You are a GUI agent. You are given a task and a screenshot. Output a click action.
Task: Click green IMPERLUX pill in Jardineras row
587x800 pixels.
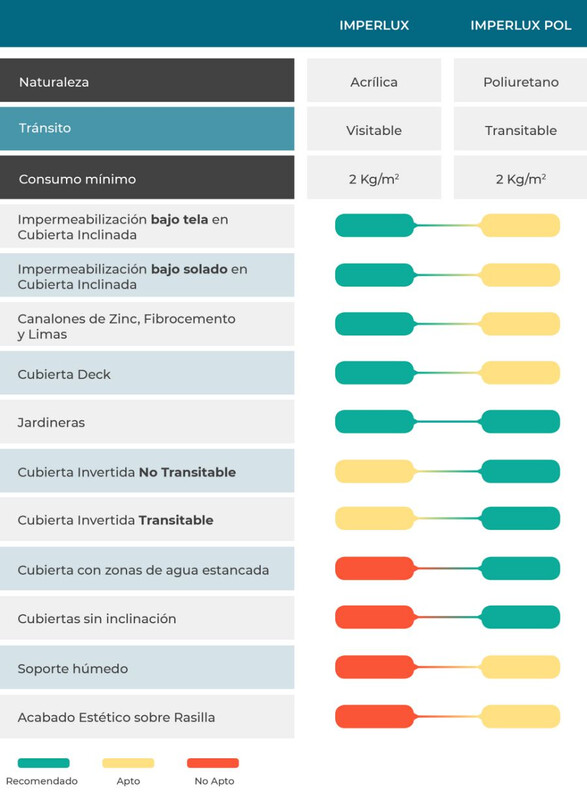coord(374,421)
